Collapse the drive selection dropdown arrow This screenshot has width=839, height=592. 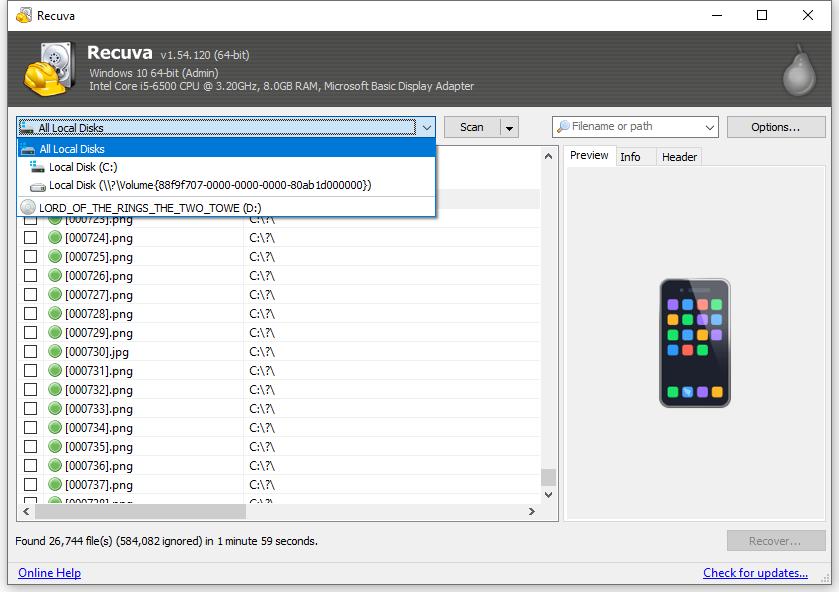pos(426,127)
